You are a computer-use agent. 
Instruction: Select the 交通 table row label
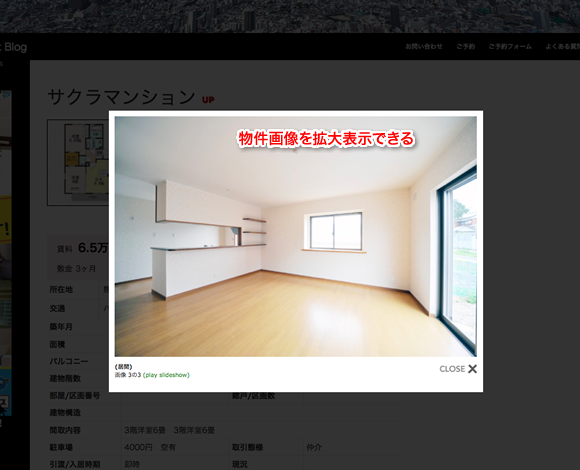point(57,308)
